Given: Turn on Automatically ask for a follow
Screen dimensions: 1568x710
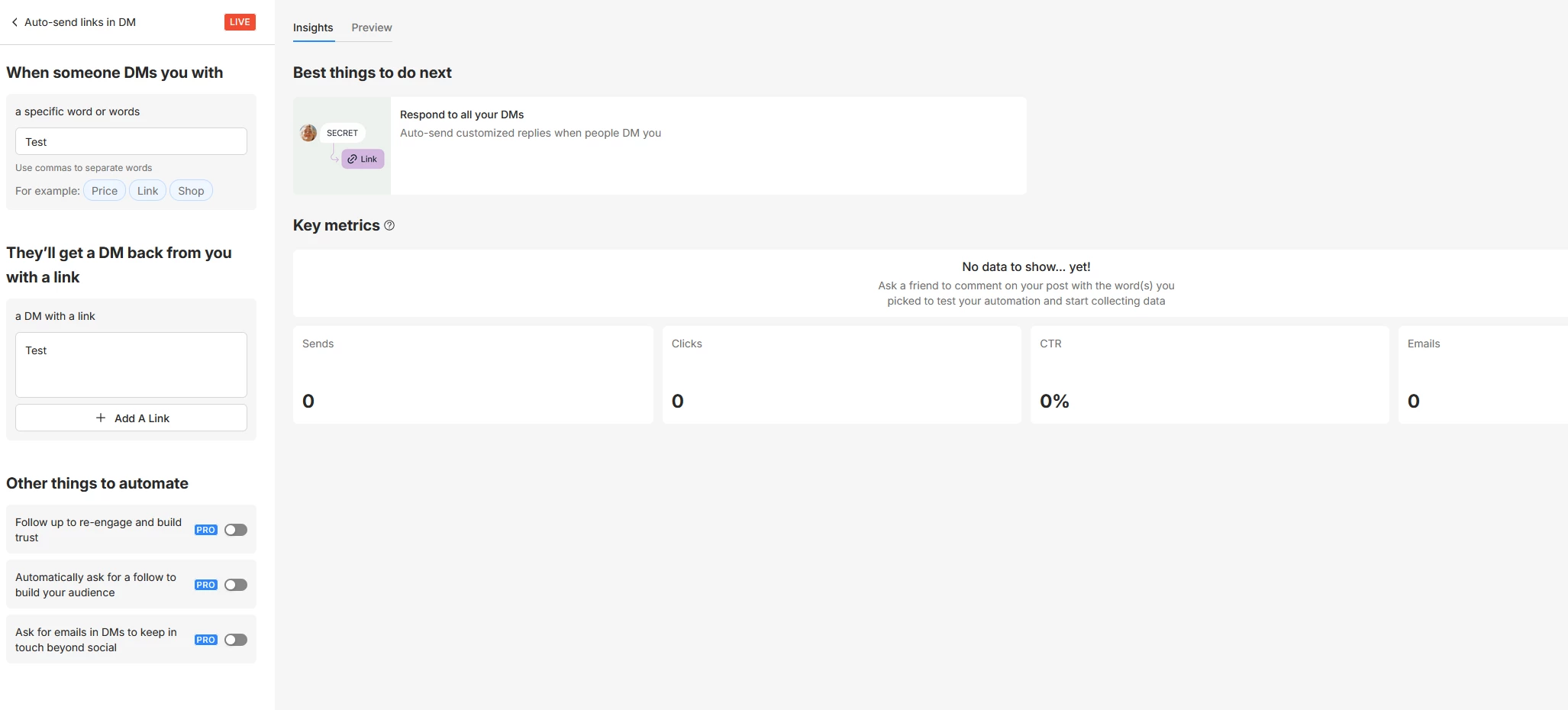Looking at the screenshot, I should pos(236,585).
